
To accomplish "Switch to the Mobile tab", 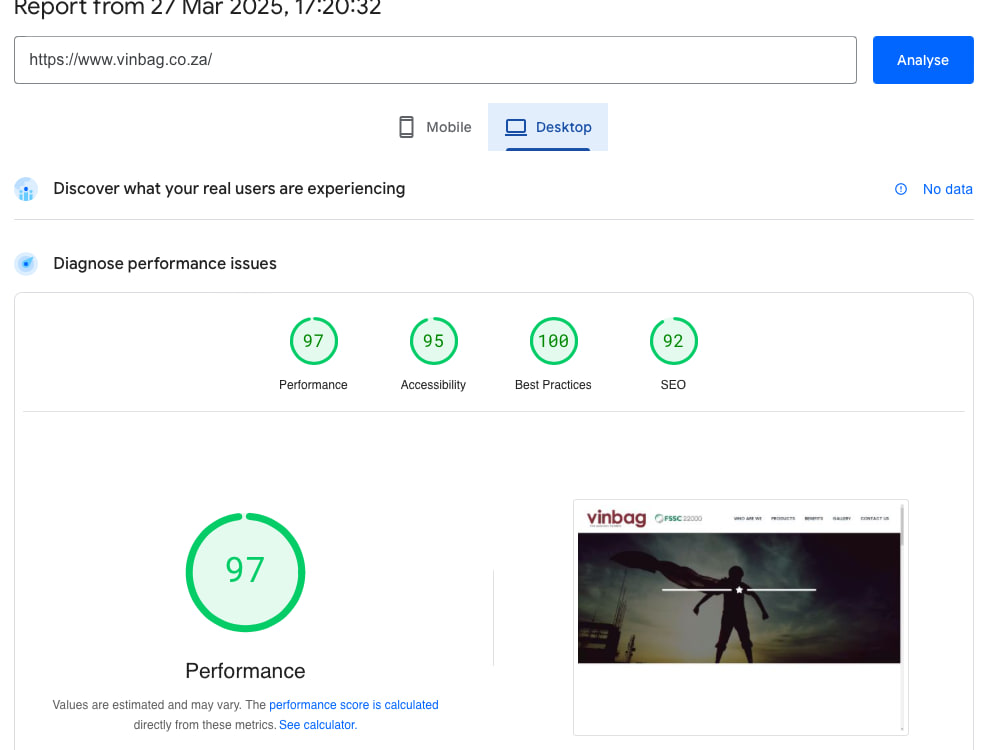I will (x=435, y=127).
